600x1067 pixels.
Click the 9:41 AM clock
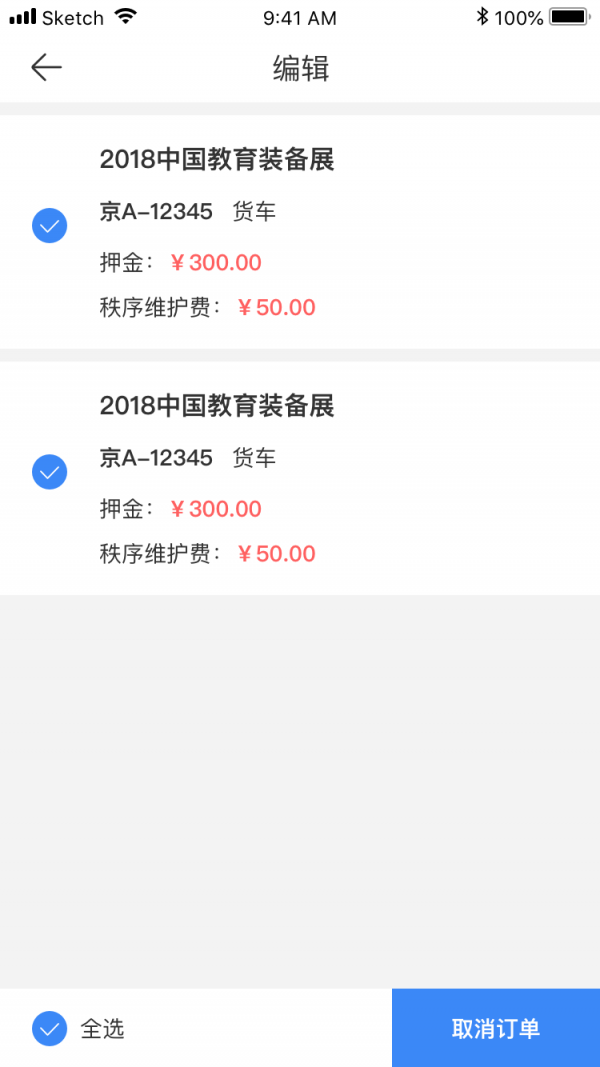[300, 18]
